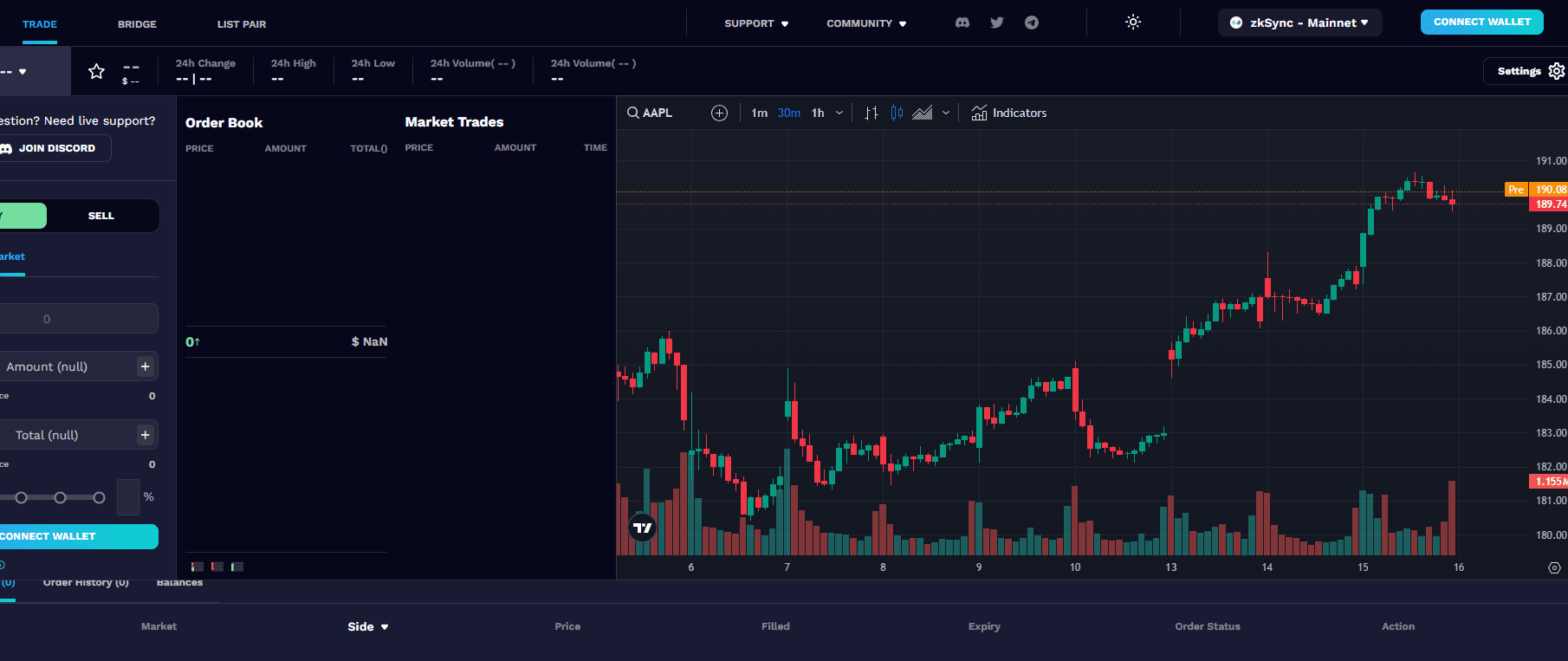Click the percentage input box
1568x661 pixels.
tap(128, 497)
